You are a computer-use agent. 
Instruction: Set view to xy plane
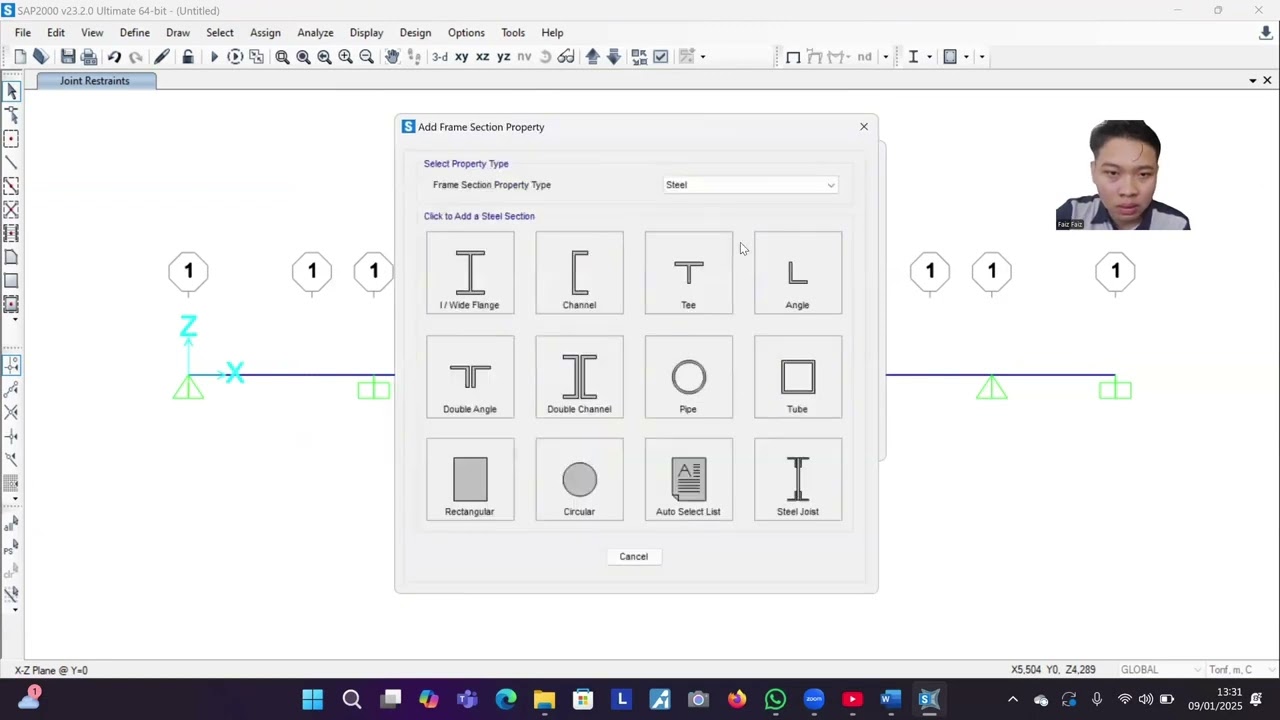coord(462,57)
